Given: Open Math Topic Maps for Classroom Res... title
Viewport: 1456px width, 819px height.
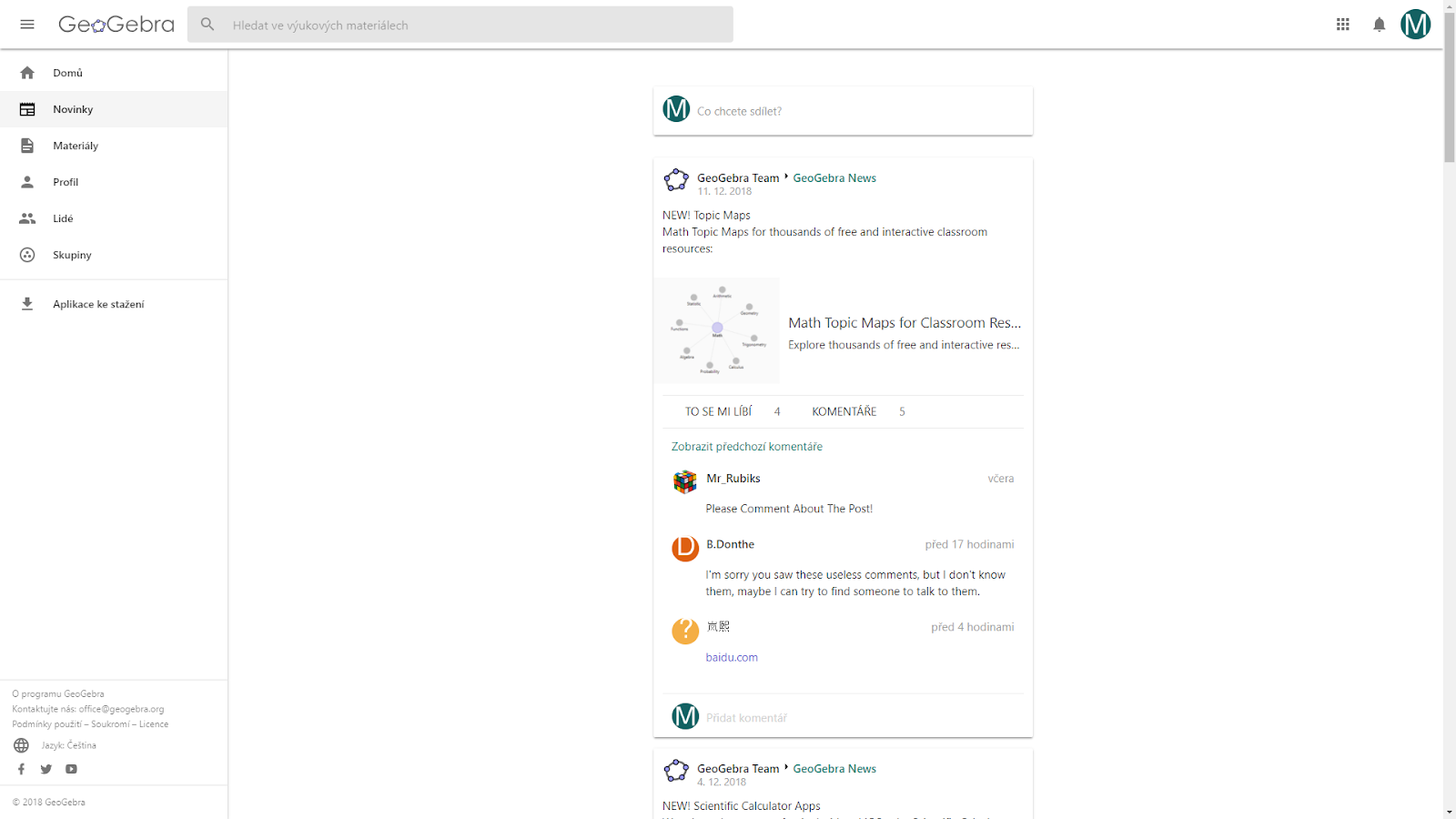Looking at the screenshot, I should (x=905, y=323).
